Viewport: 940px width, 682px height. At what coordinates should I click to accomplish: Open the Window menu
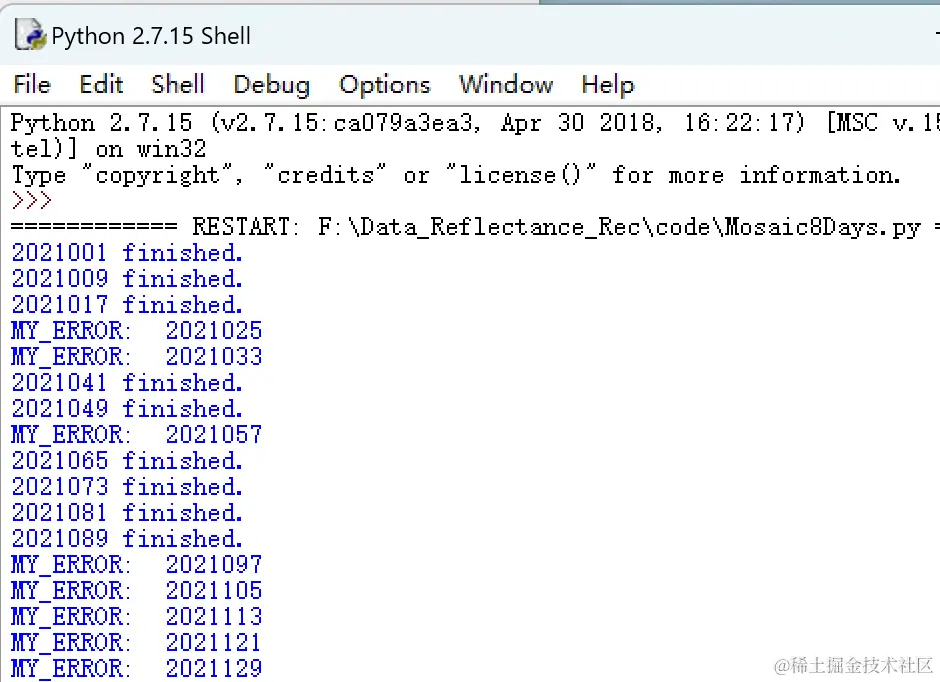tap(506, 85)
